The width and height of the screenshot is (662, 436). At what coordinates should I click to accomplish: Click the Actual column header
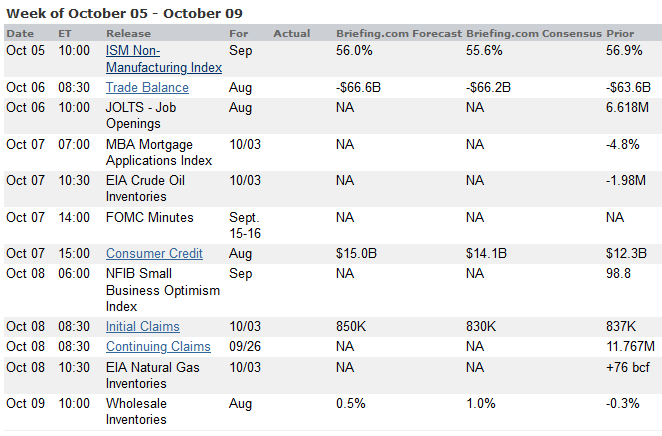[x=291, y=33]
